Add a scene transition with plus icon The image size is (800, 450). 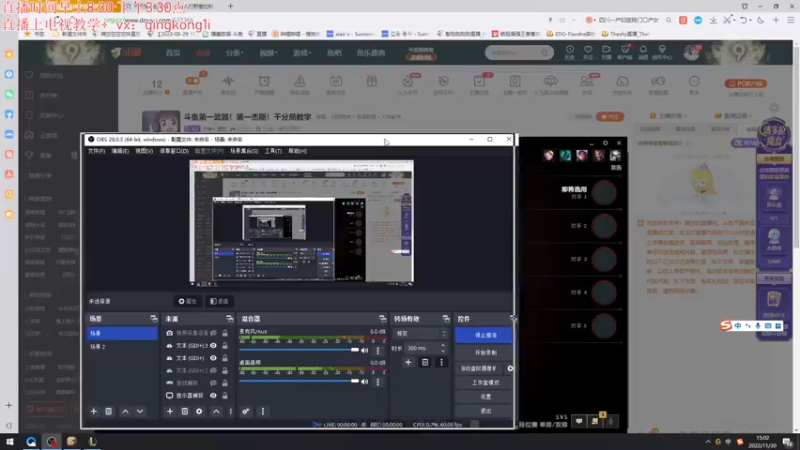[x=408, y=362]
